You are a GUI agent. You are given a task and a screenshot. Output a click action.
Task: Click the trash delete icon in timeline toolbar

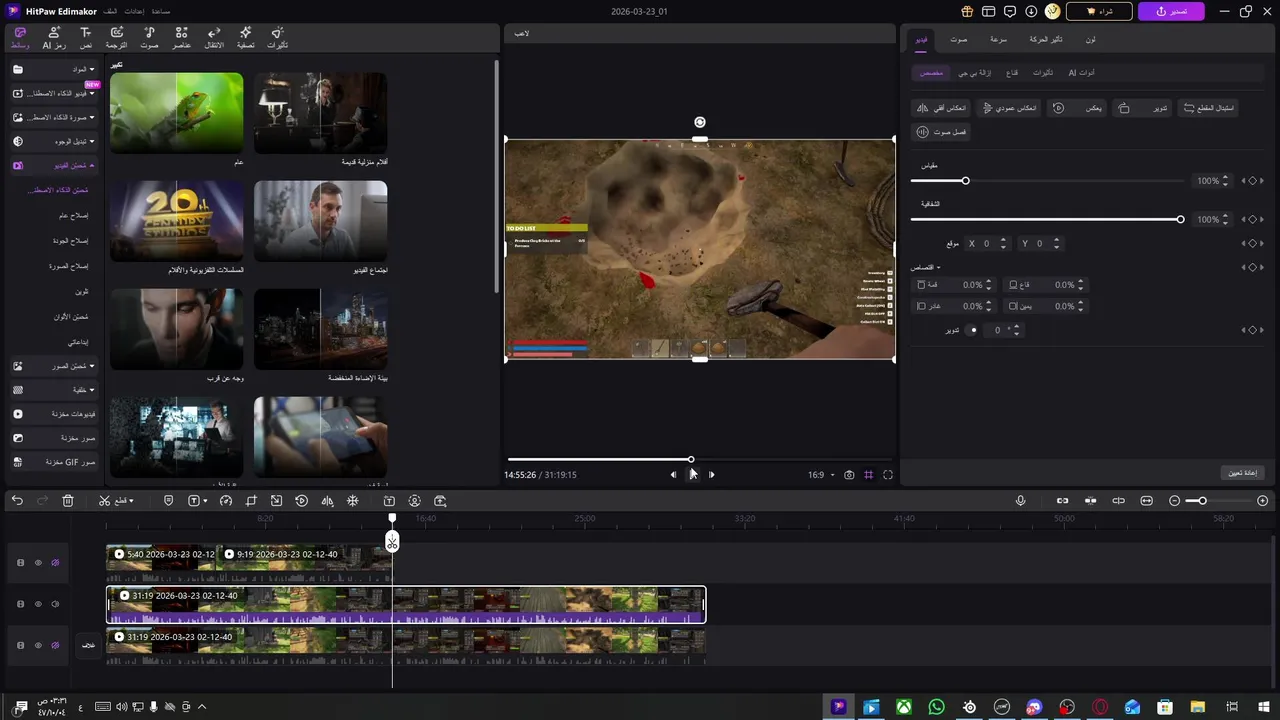click(x=68, y=501)
